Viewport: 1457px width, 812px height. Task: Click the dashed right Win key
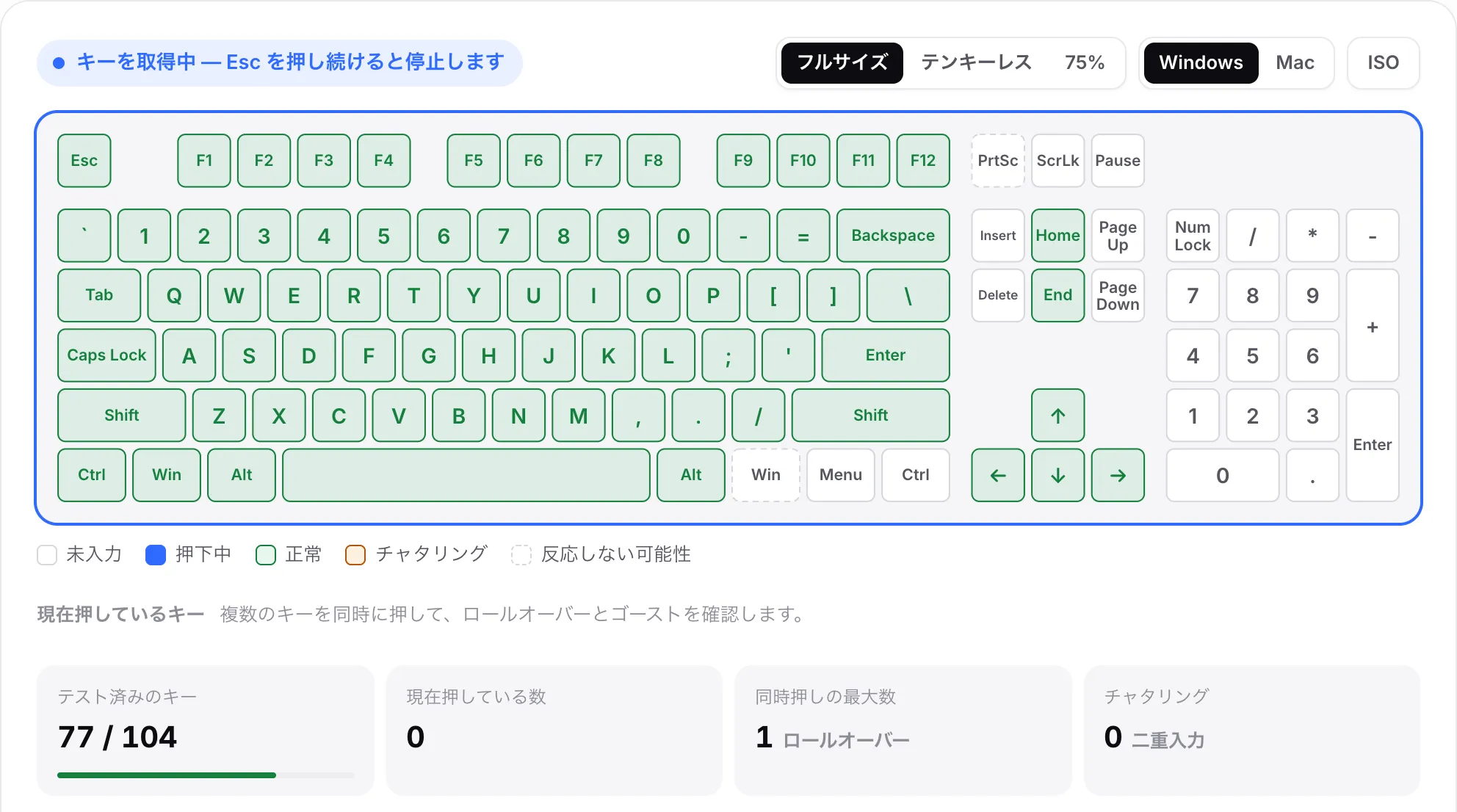766,475
